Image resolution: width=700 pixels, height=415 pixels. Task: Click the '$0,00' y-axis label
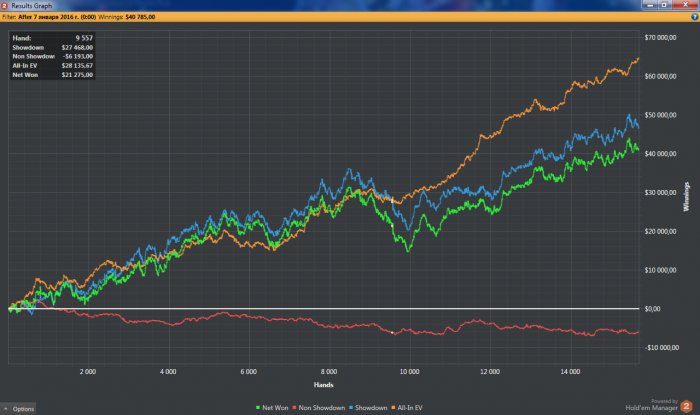pyautogui.click(x=653, y=309)
